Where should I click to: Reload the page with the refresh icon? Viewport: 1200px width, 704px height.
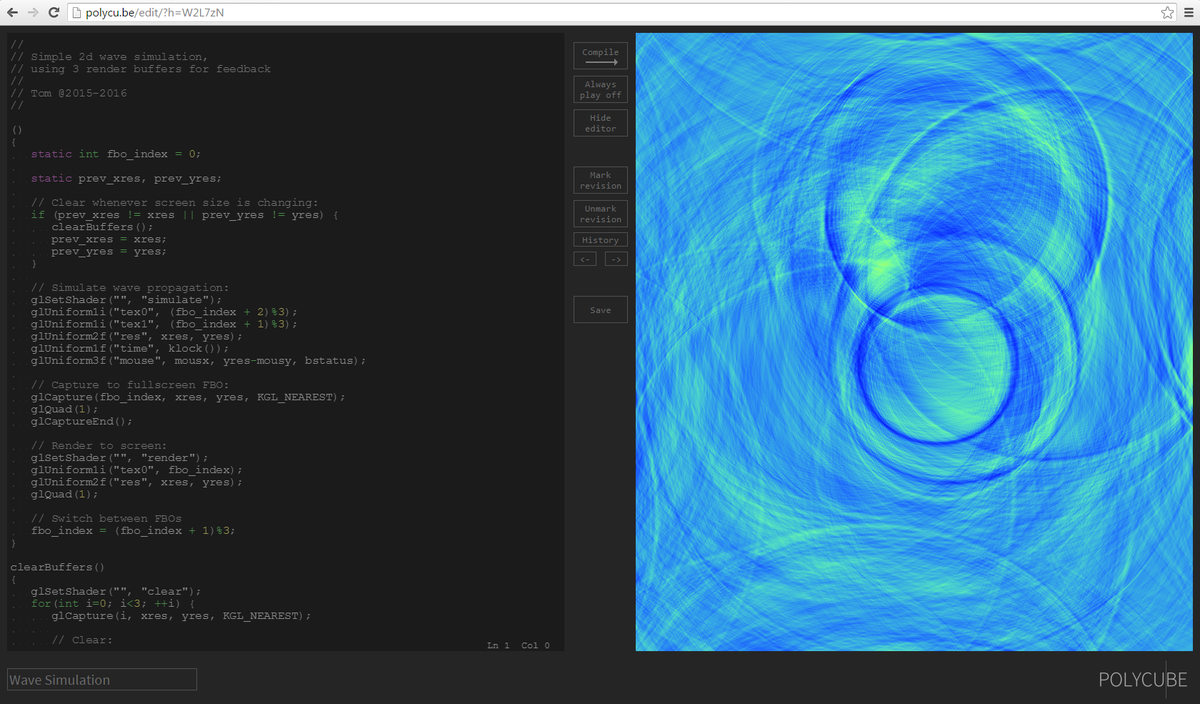[53, 11]
